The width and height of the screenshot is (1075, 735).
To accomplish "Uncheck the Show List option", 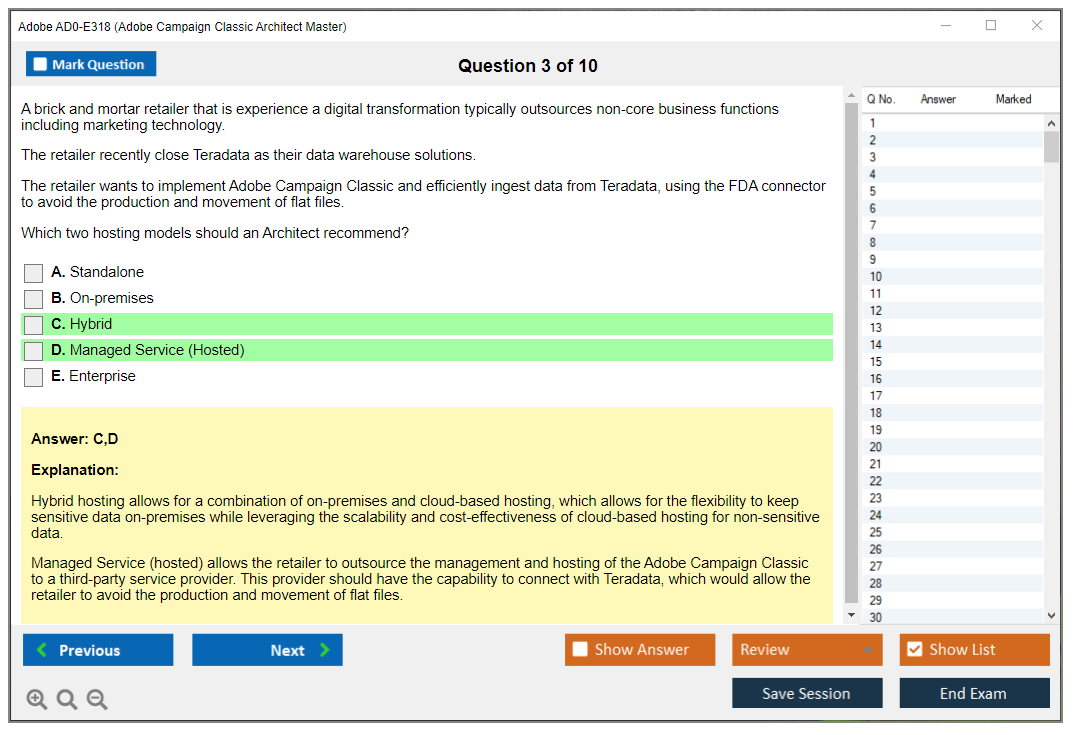I will tap(914, 650).
